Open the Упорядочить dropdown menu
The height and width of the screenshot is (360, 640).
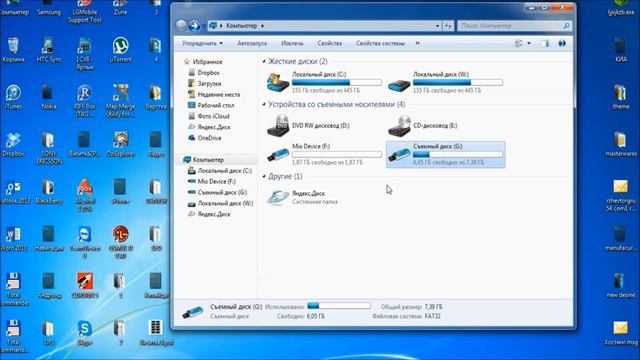[x=202, y=43]
